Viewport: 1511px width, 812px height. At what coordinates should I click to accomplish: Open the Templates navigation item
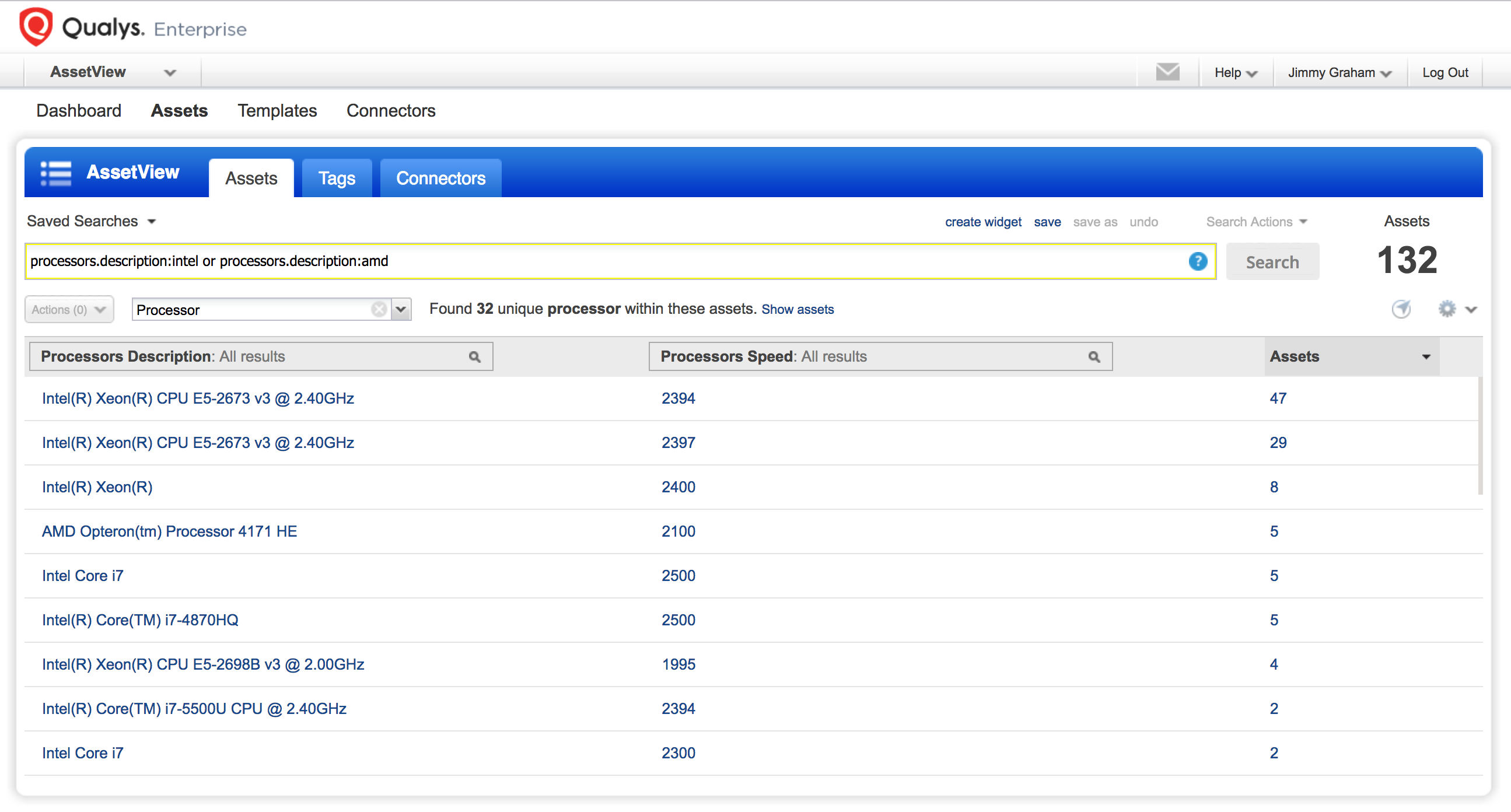point(277,110)
